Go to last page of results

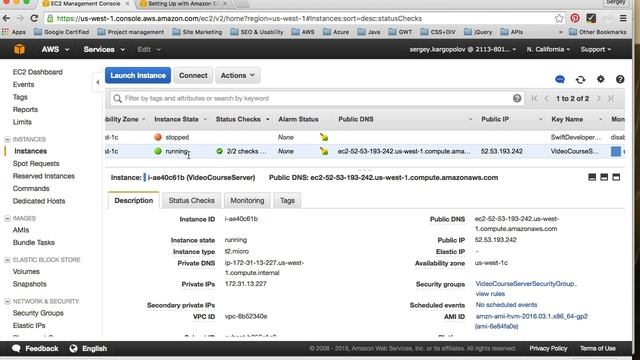pos(611,98)
